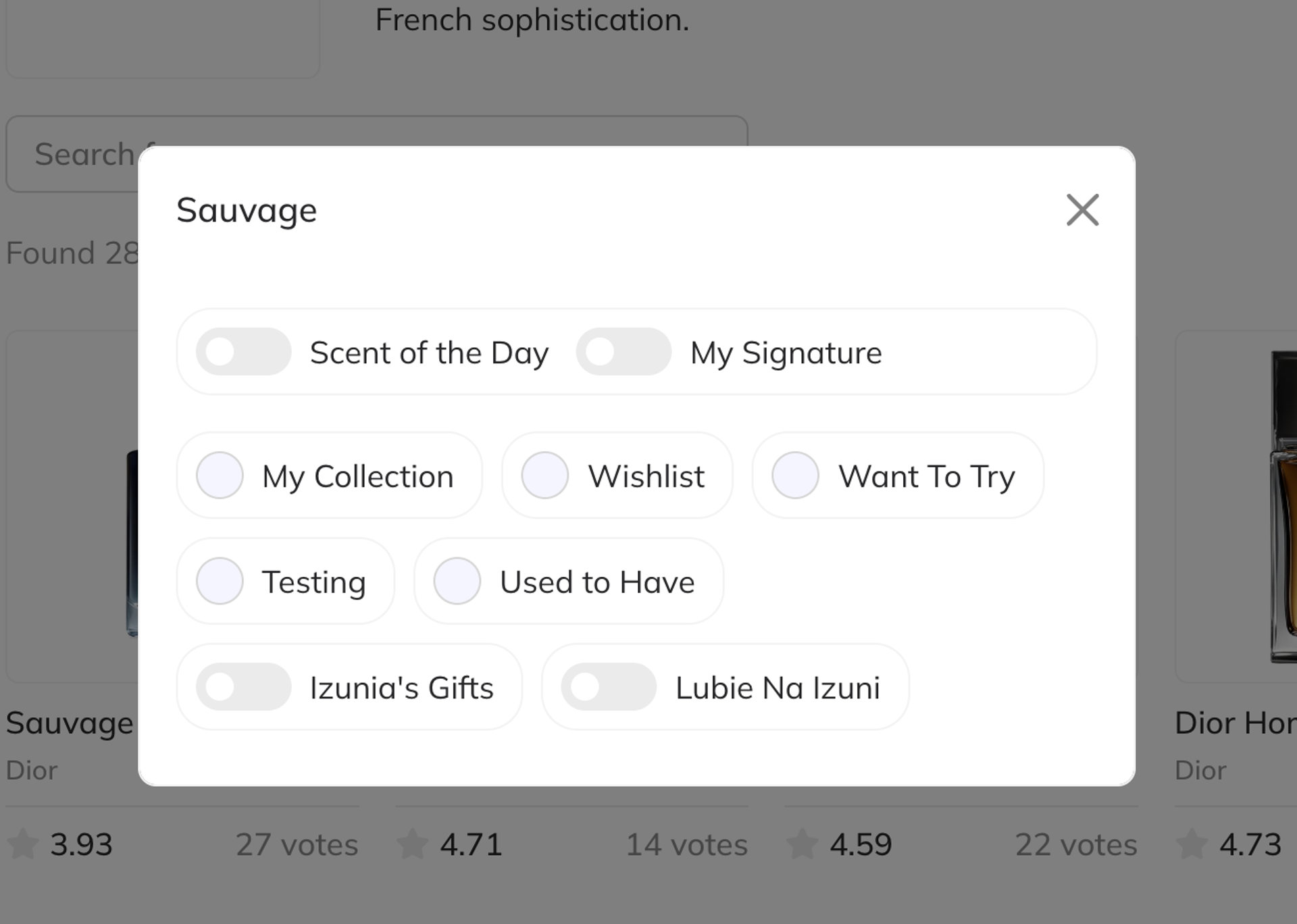Click the Dior Homme bottle thumbnail
Screen dimensions: 1297x924
(x=1283, y=507)
